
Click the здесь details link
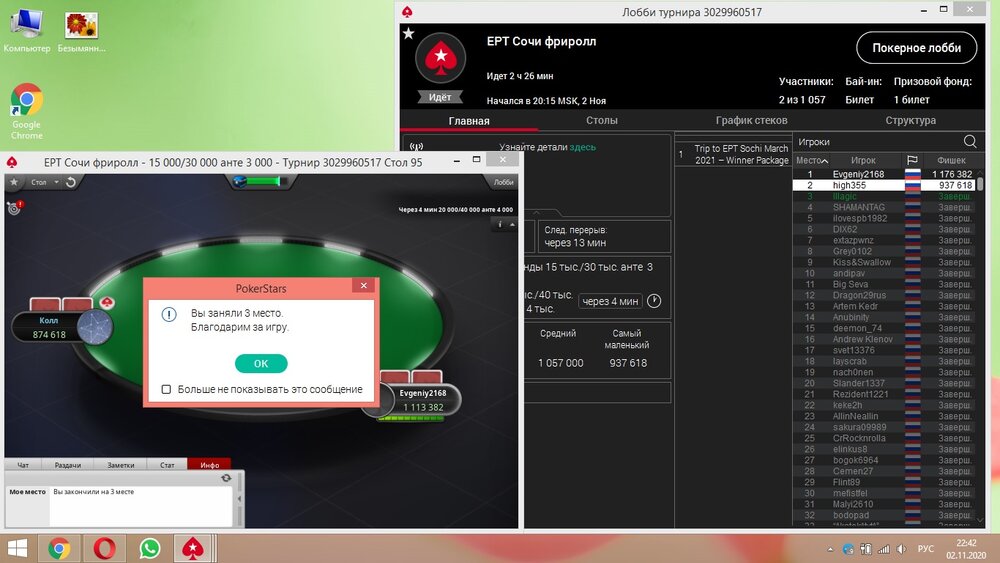pyautogui.click(x=582, y=147)
